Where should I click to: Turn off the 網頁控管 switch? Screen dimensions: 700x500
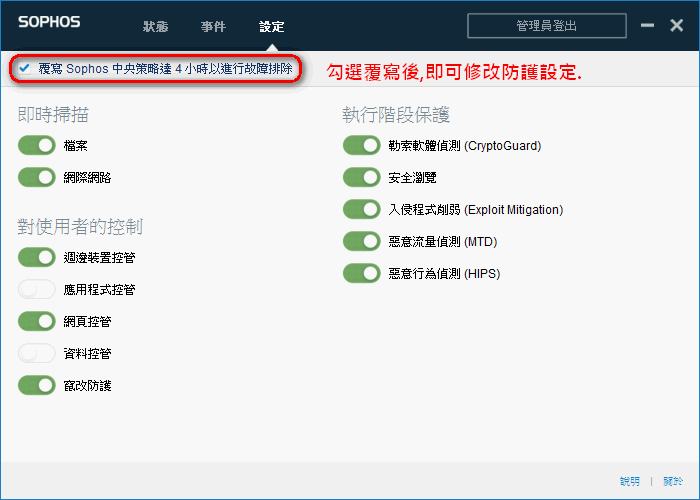click(x=37, y=321)
